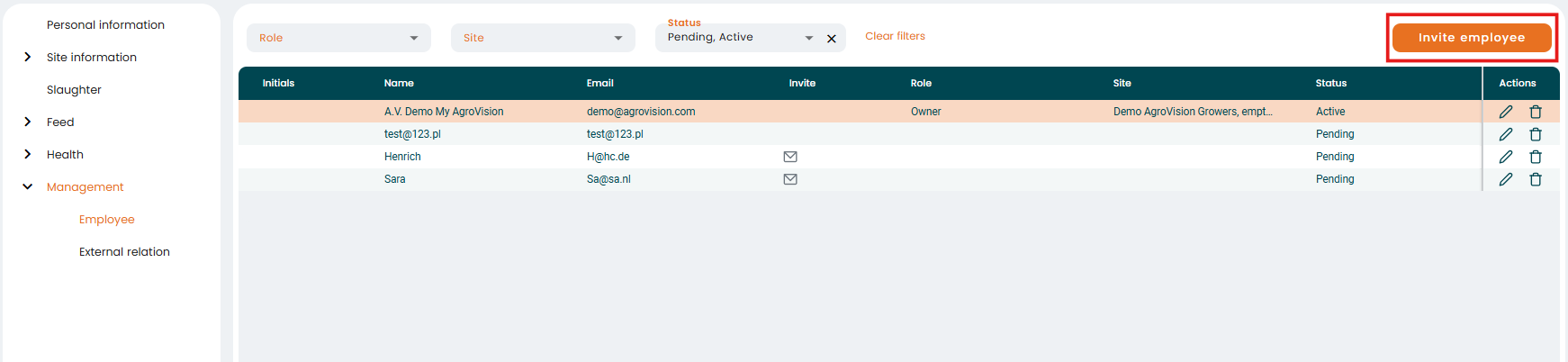
Task: Select the Sara name cell
Action: tap(394, 179)
